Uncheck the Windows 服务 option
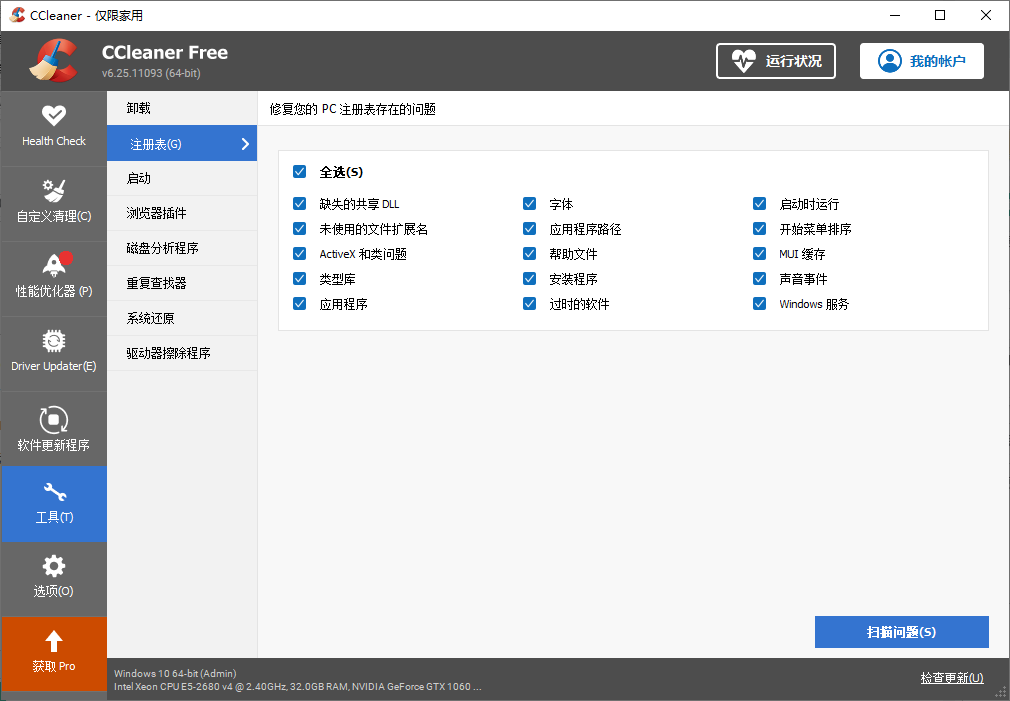 click(x=759, y=303)
